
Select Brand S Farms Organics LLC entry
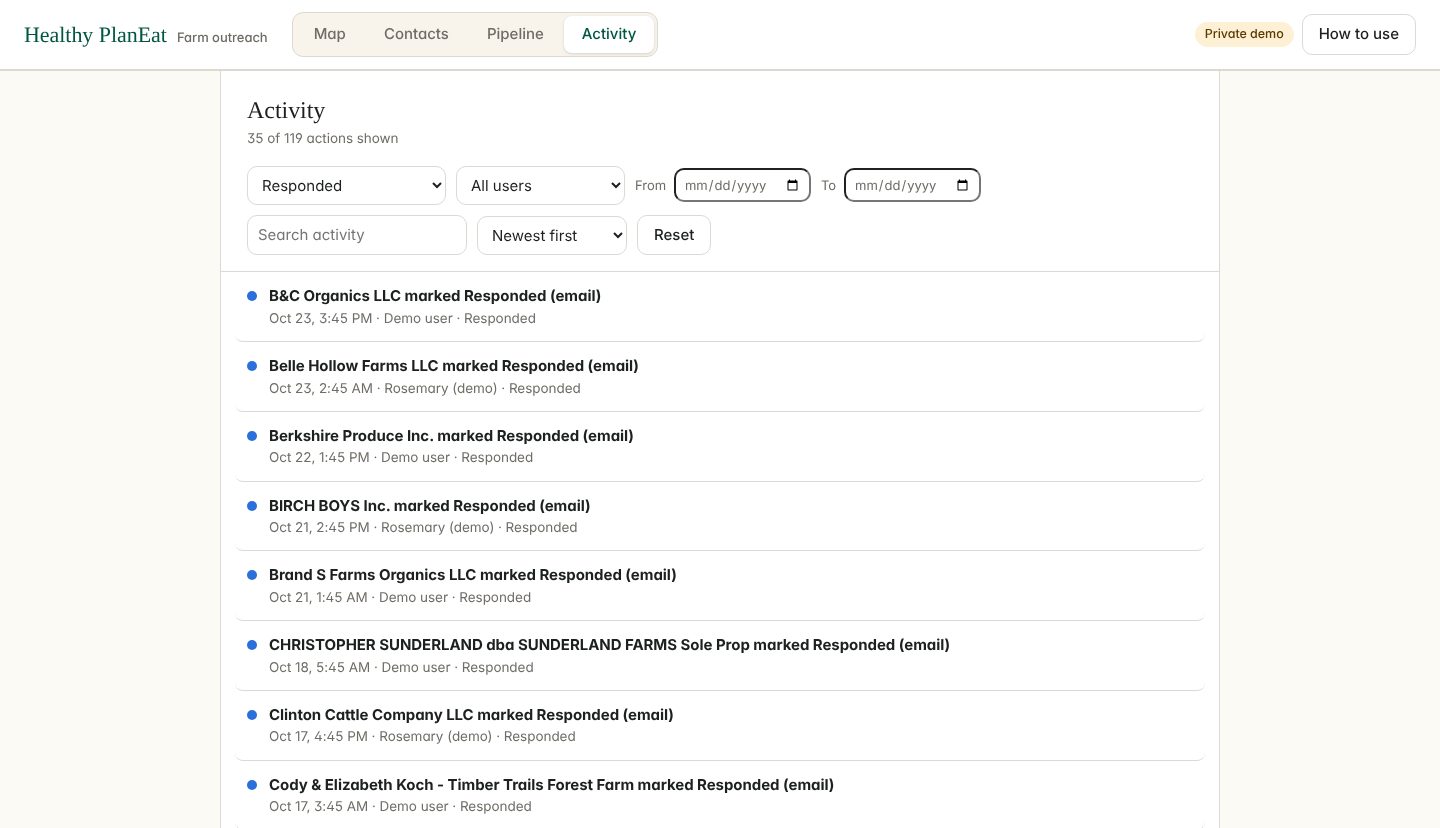point(720,586)
